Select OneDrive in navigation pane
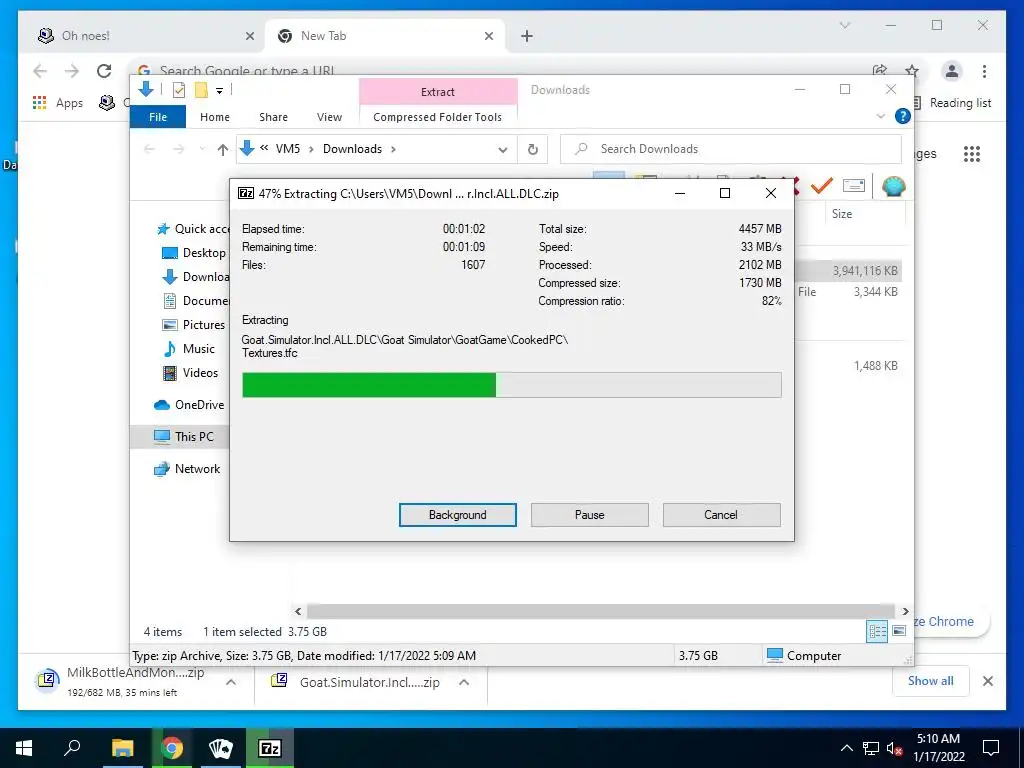Viewport: 1024px width, 768px height. click(189, 405)
